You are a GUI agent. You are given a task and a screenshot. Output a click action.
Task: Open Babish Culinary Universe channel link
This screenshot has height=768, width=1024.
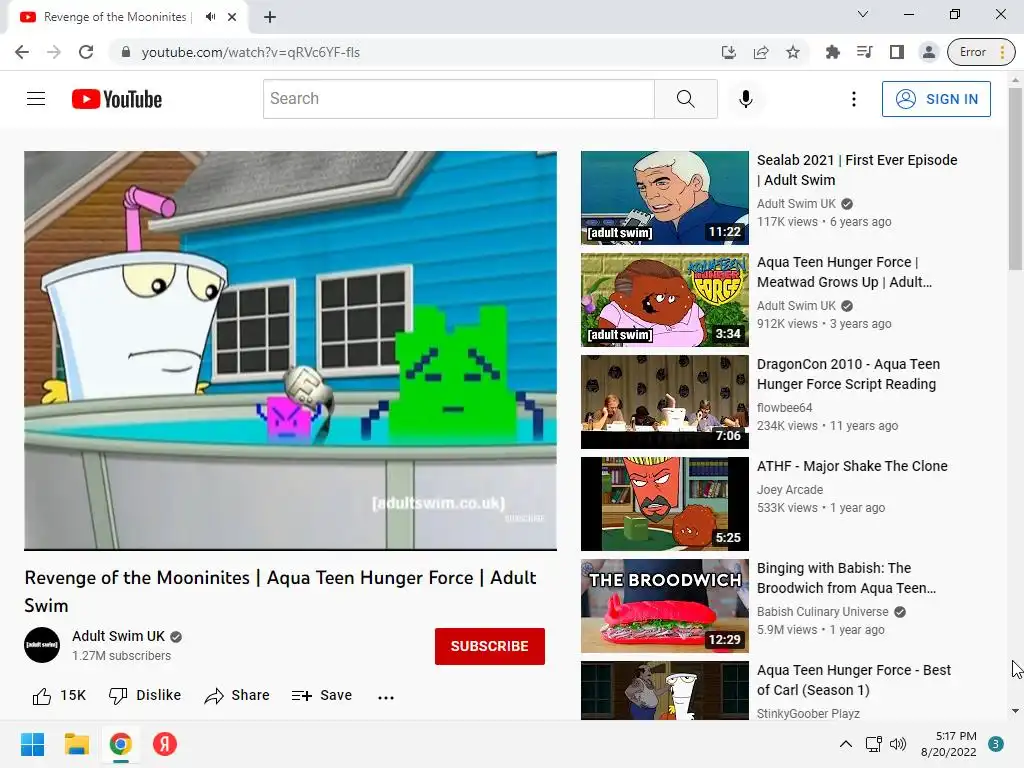(822, 612)
